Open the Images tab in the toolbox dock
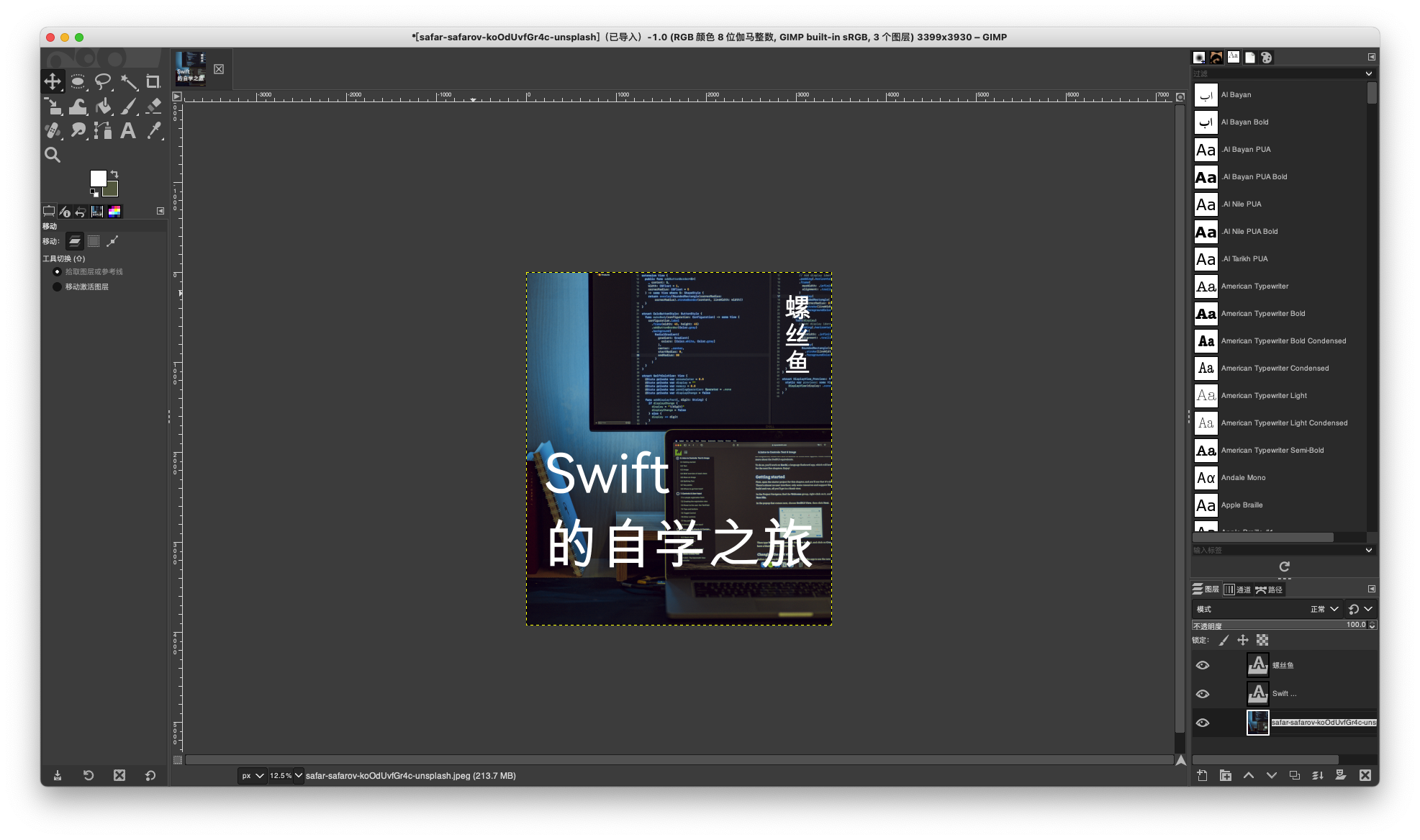 coord(97,212)
